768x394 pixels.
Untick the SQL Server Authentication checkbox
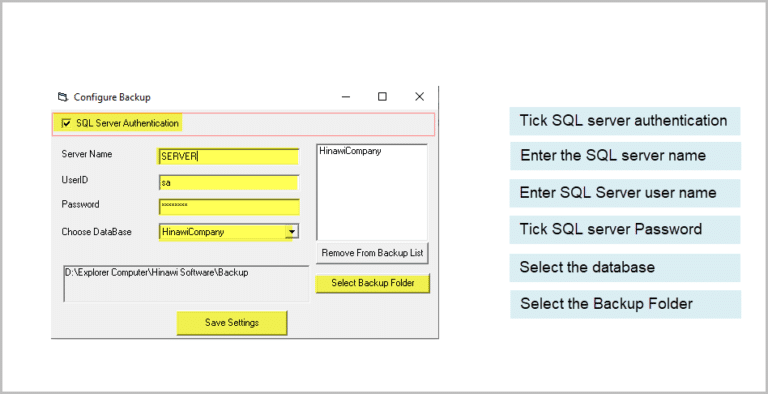pos(66,123)
